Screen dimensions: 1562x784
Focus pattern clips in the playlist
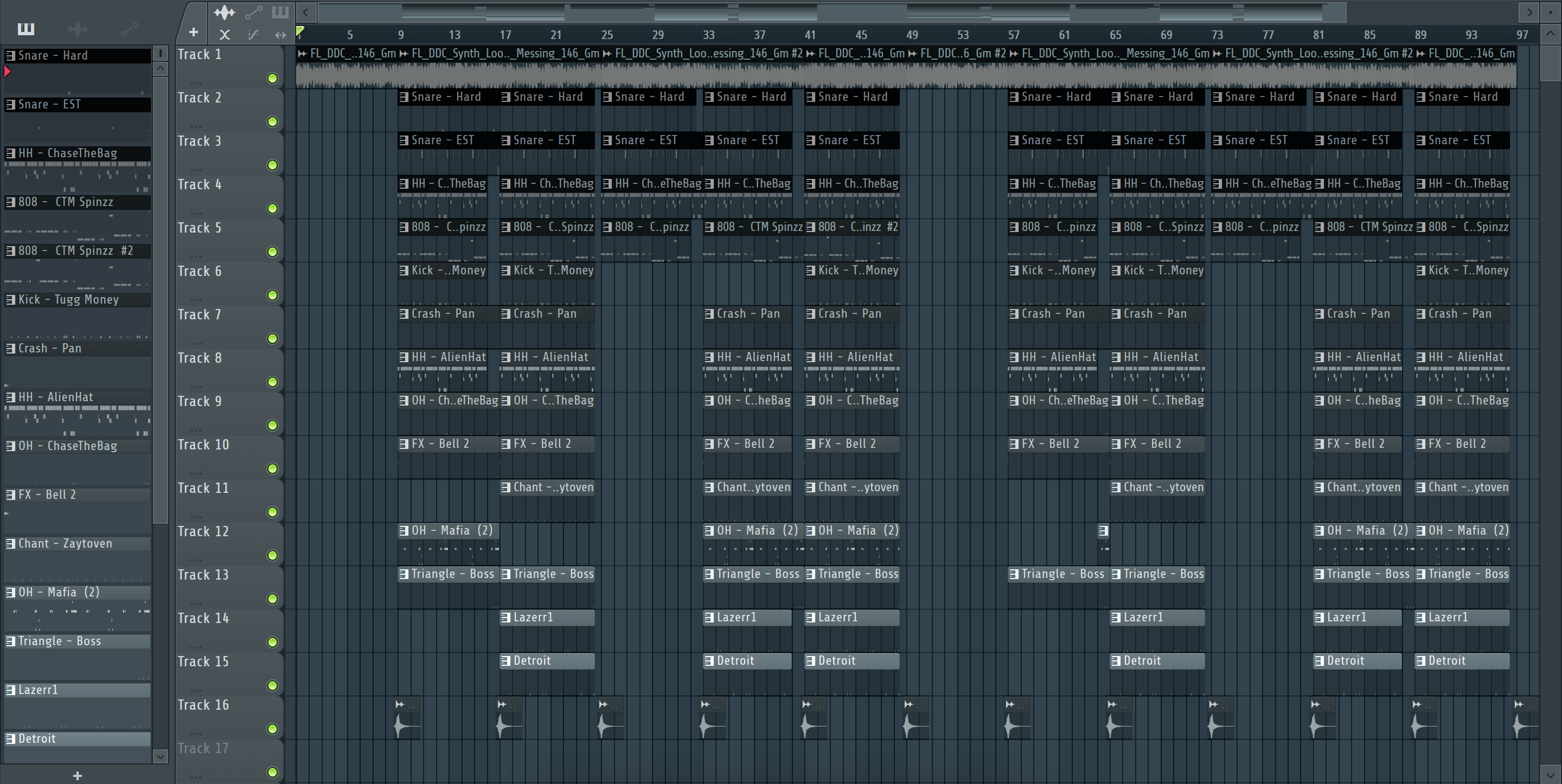pyautogui.click(x=280, y=11)
